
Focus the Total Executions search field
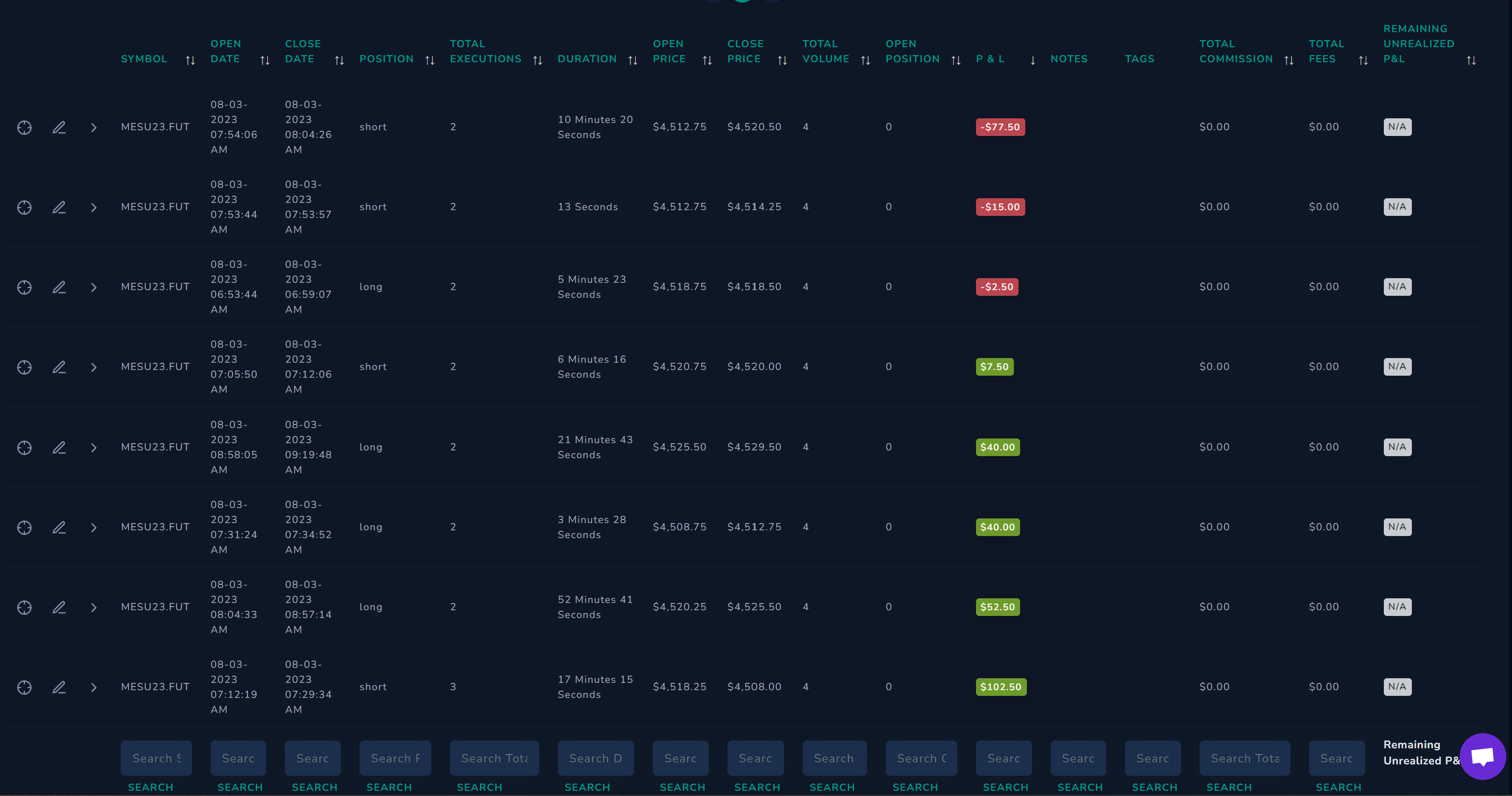[x=494, y=758]
